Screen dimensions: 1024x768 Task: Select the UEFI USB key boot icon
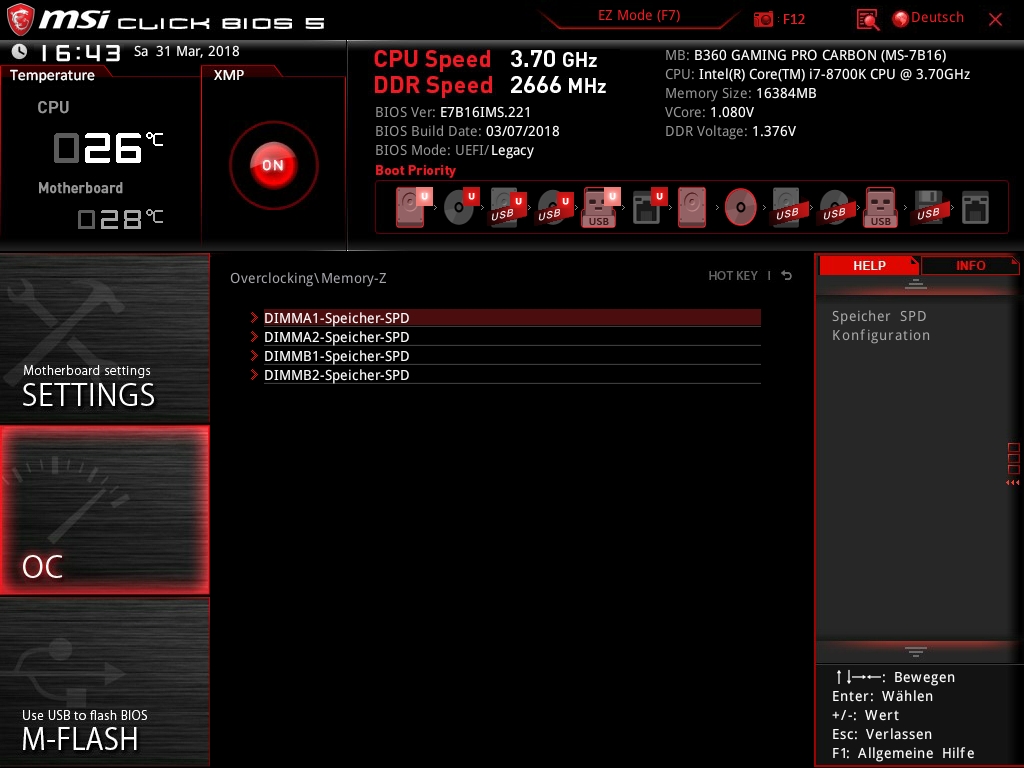coord(600,208)
